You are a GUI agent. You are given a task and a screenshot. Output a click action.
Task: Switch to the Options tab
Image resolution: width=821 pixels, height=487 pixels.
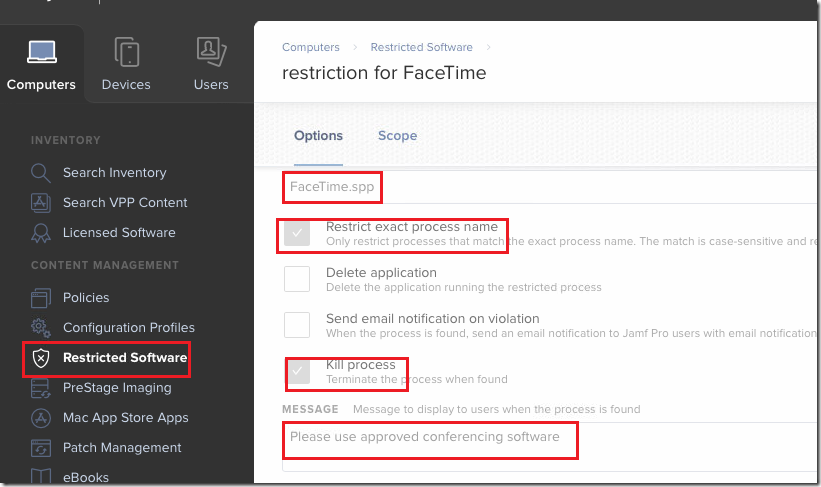(318, 136)
